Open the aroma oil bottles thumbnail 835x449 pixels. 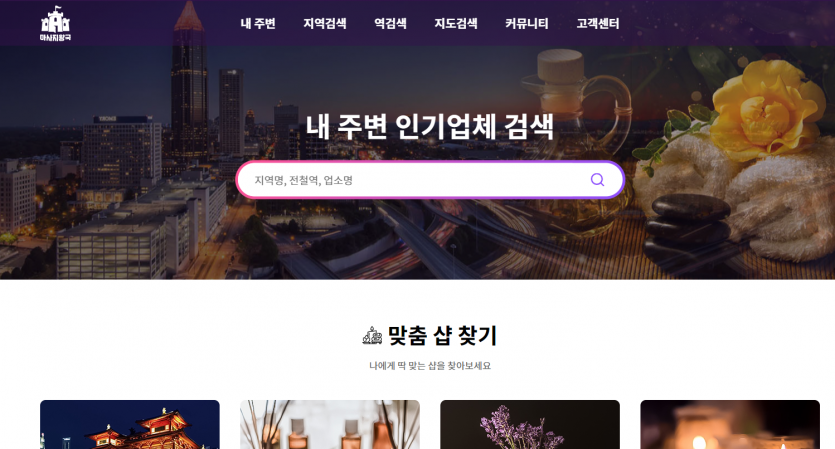330,424
